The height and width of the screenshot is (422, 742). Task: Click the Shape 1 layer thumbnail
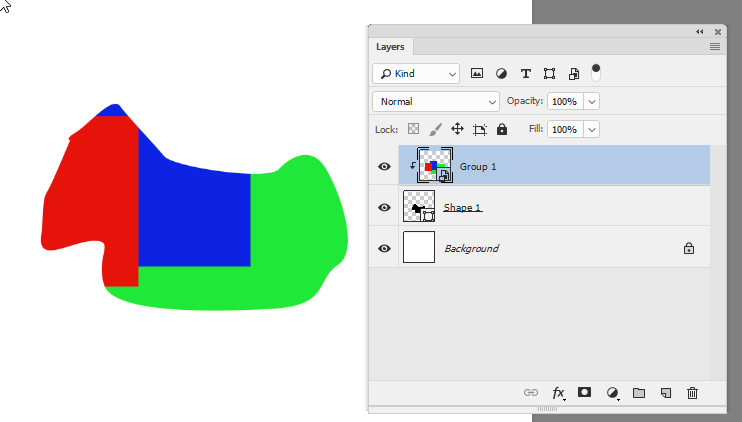(419, 206)
